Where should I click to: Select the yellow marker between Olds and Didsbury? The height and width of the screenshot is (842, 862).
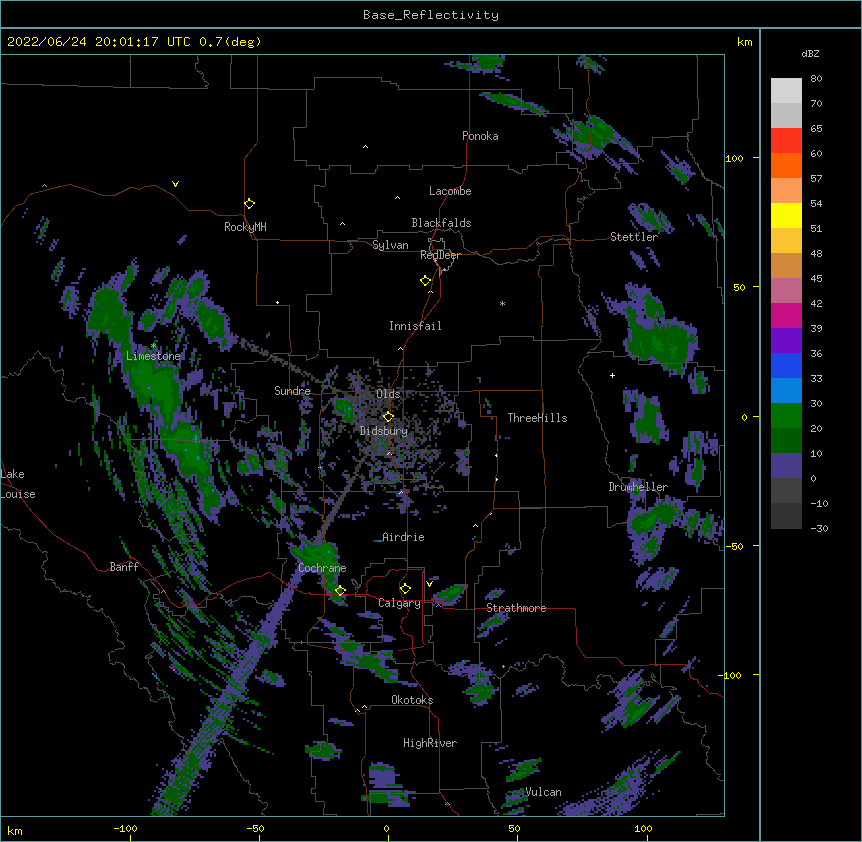coord(388,417)
